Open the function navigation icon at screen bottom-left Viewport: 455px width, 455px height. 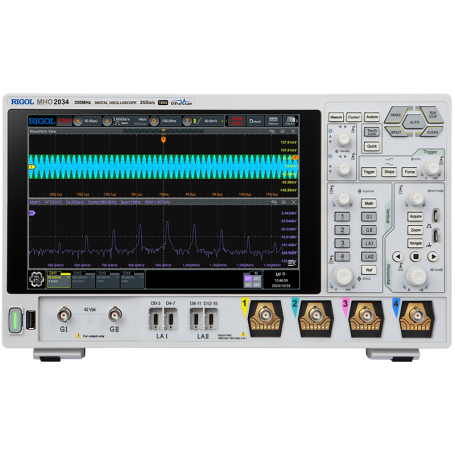(37, 279)
